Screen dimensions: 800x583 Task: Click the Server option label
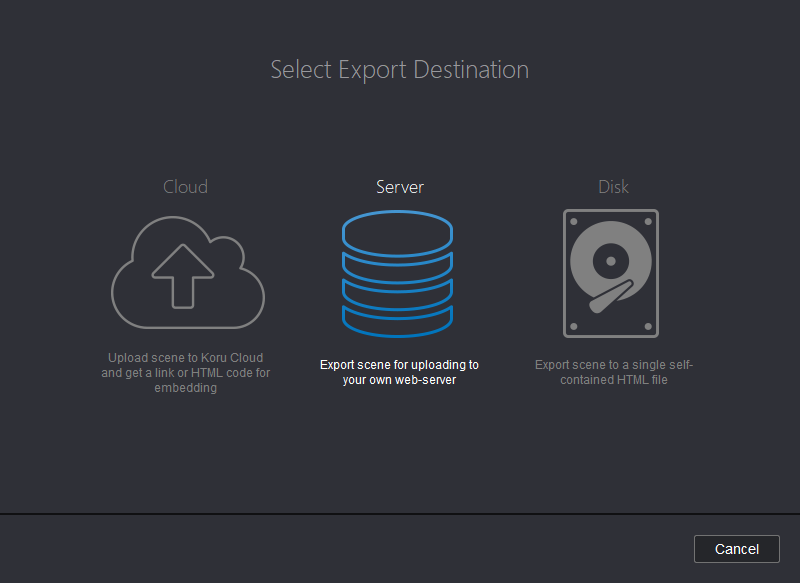click(x=399, y=186)
